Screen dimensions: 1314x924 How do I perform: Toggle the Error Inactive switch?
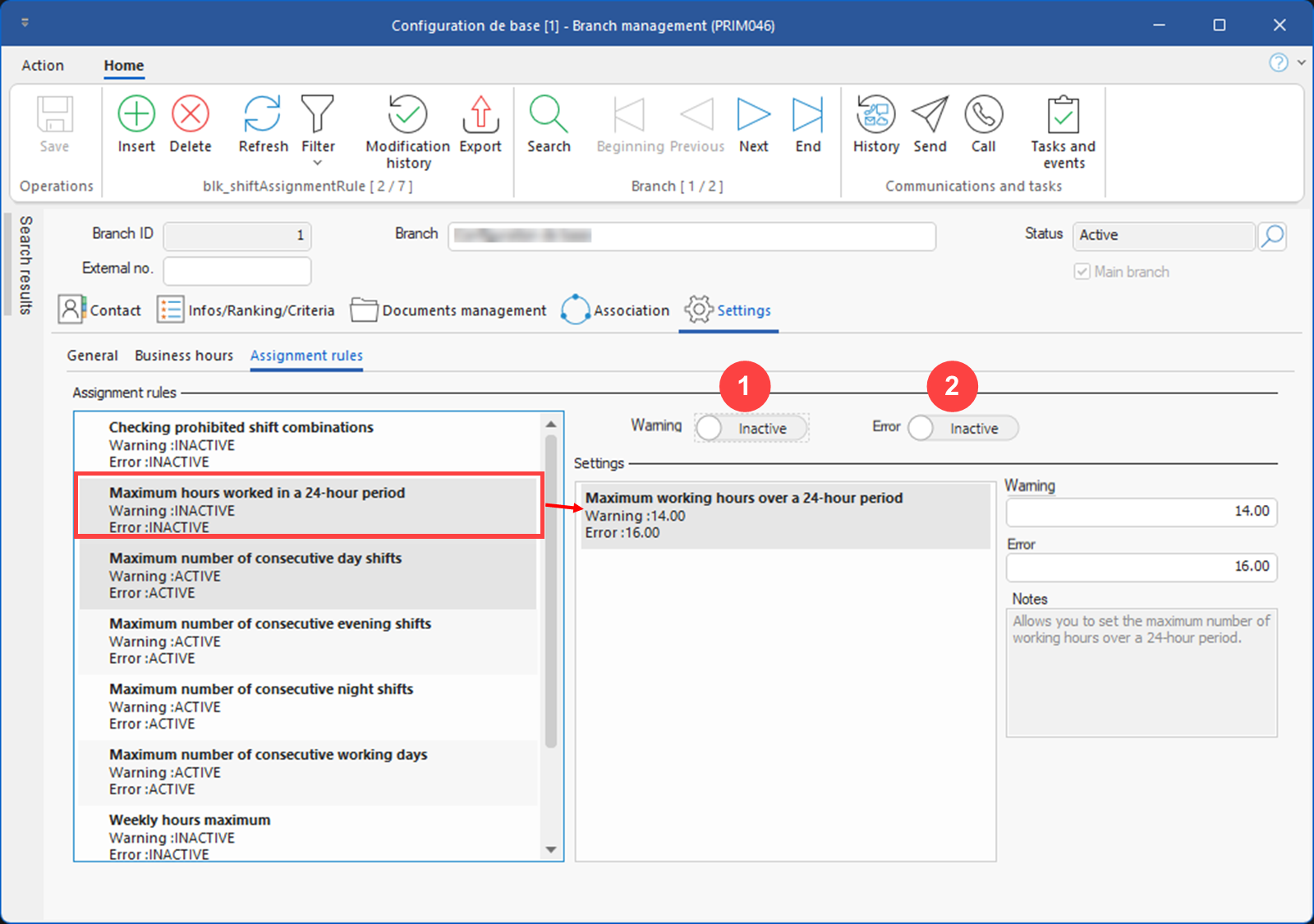(963, 428)
